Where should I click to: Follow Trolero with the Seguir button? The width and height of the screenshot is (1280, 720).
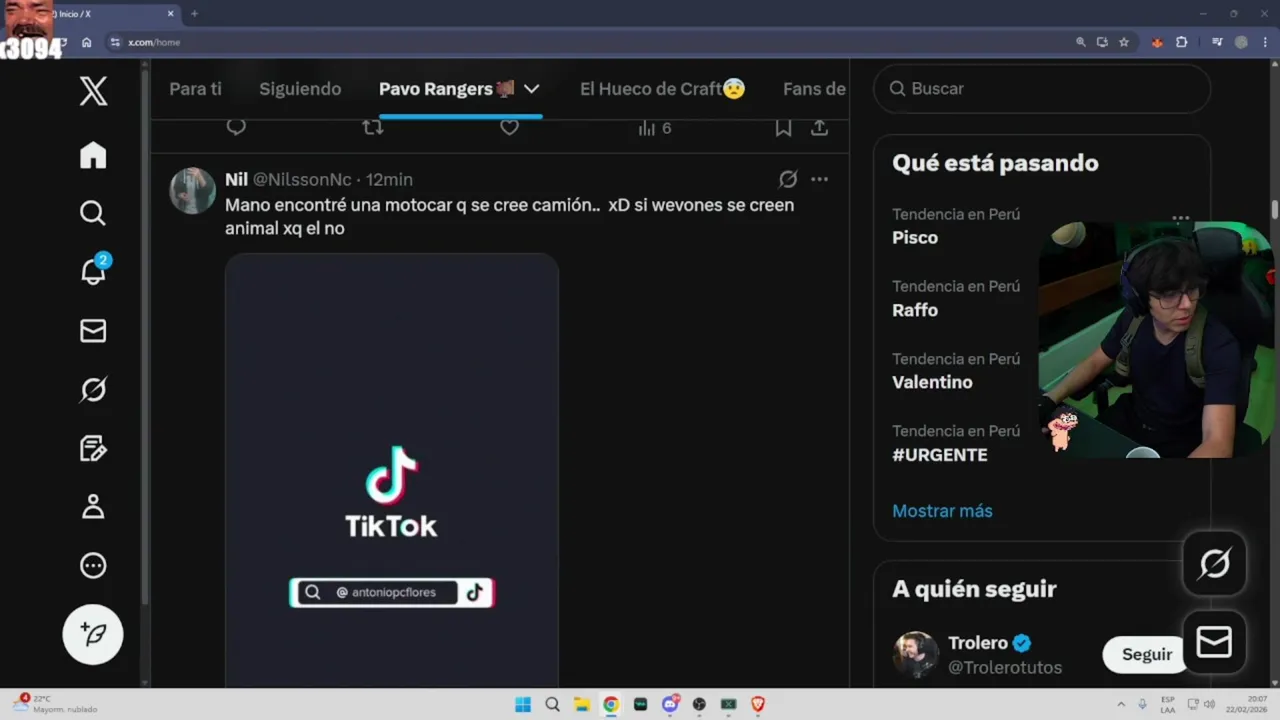coord(1146,654)
